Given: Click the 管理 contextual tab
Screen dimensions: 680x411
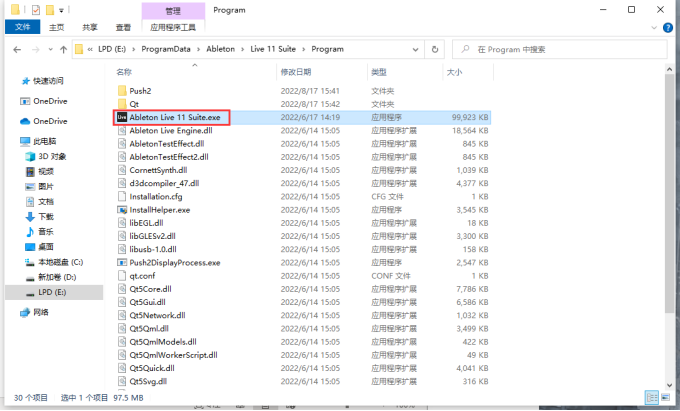Looking at the screenshot, I should click(x=173, y=11).
